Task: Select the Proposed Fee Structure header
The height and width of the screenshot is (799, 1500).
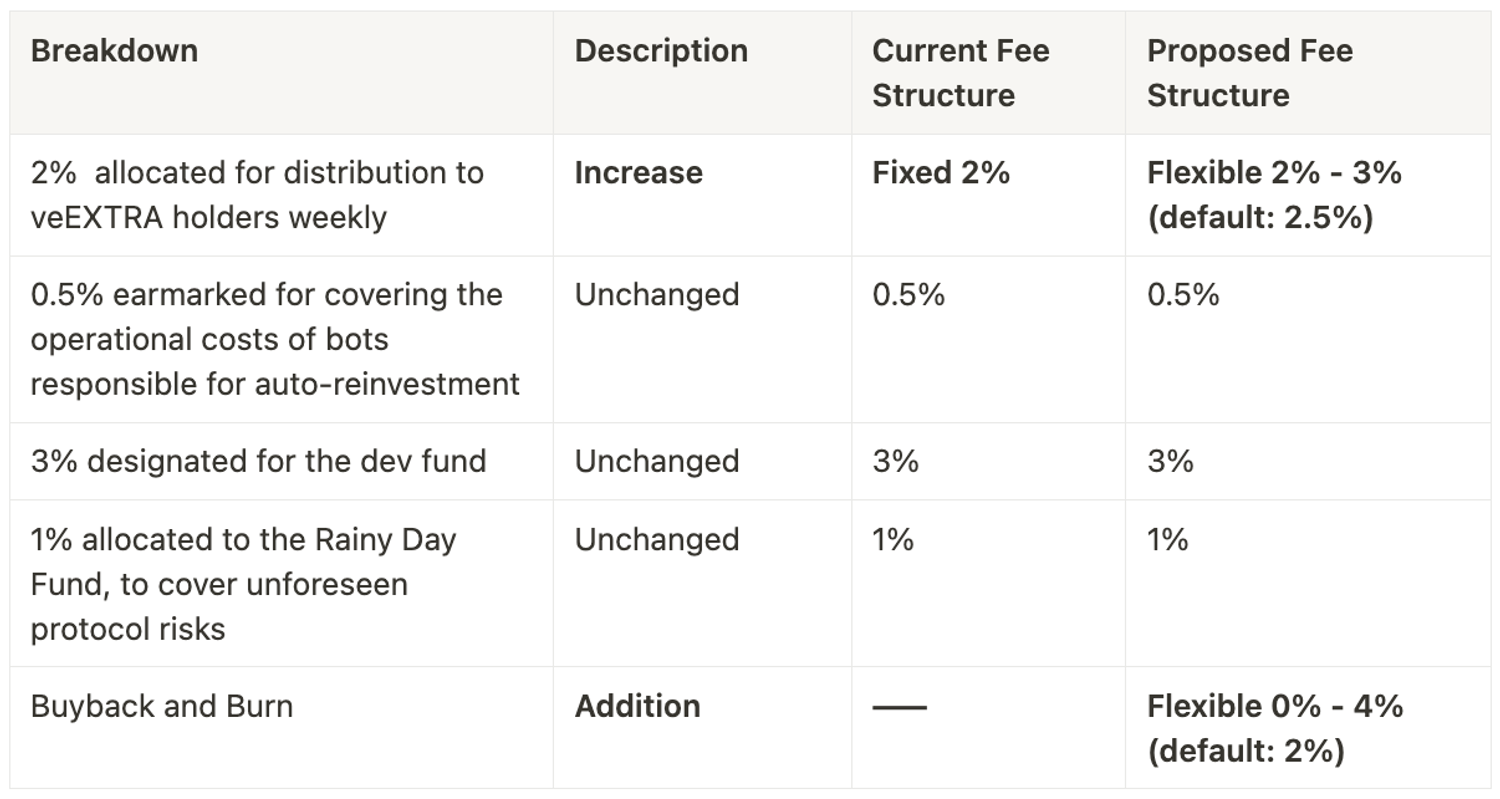Action: 1249,73
